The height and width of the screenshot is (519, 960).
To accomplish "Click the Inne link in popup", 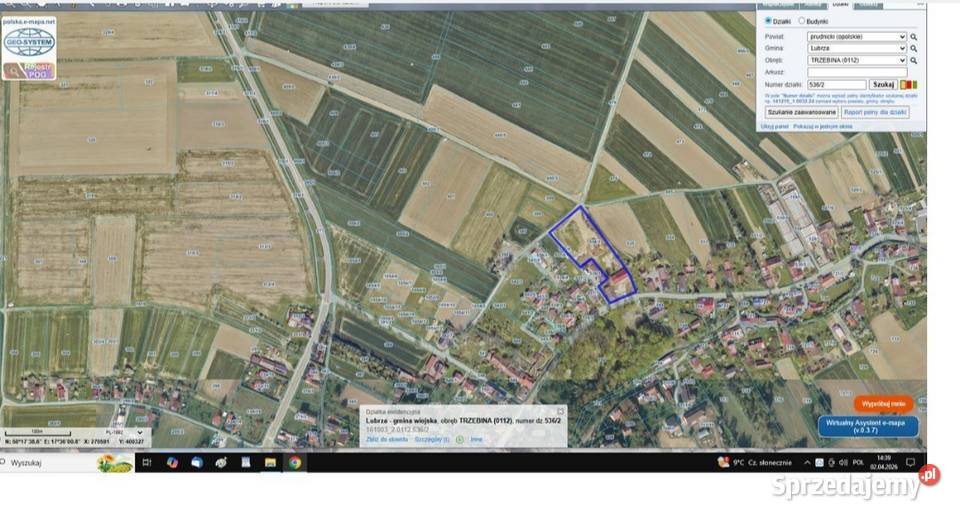I will click(476, 439).
